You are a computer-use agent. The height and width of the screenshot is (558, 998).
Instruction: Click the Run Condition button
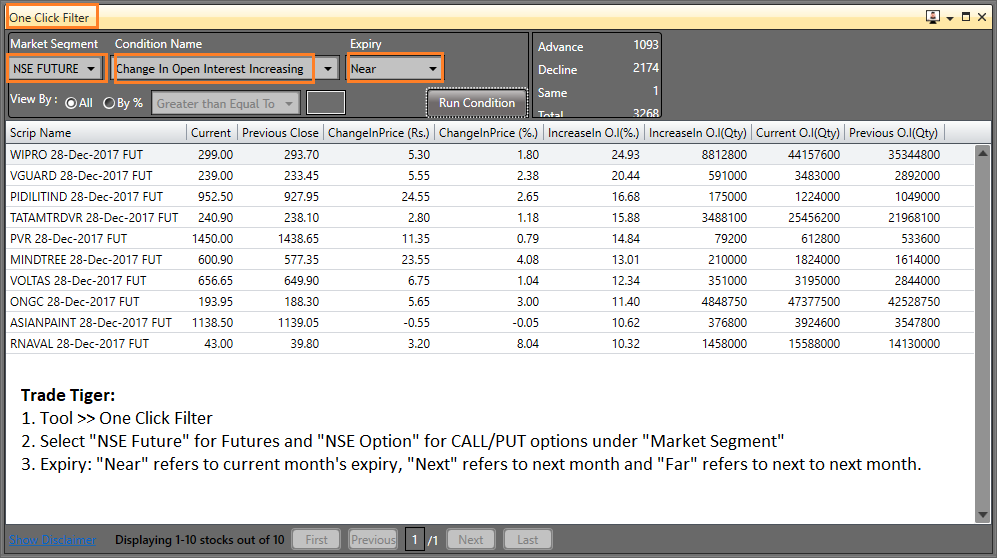477,102
